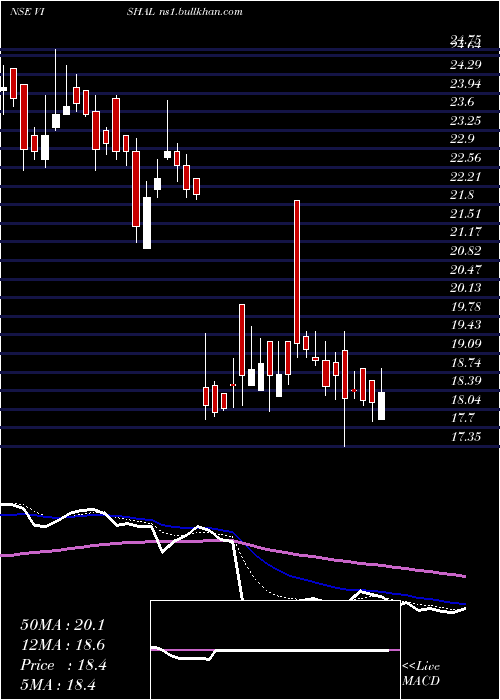The image size is (500, 700).
Task: Click the 20.13 price axis label
Action: pyautogui.click(x=465, y=288)
